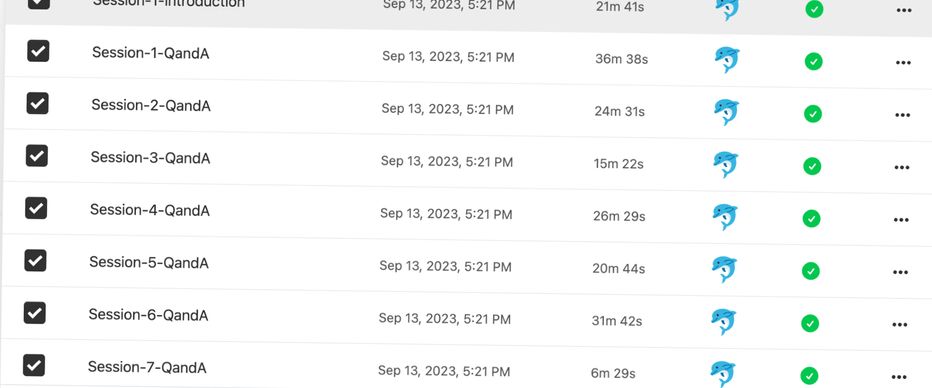Open more options for Session-2-QandA
This screenshot has width=932, height=388.
coord(902,115)
